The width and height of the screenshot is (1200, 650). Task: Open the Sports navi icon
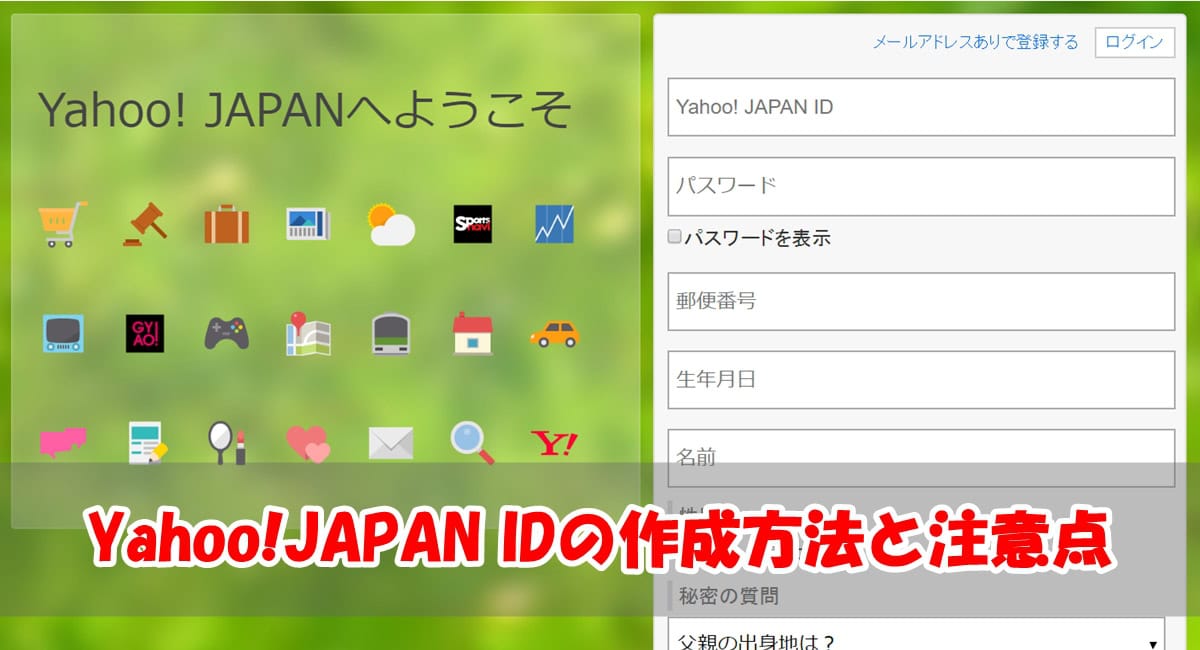472,224
